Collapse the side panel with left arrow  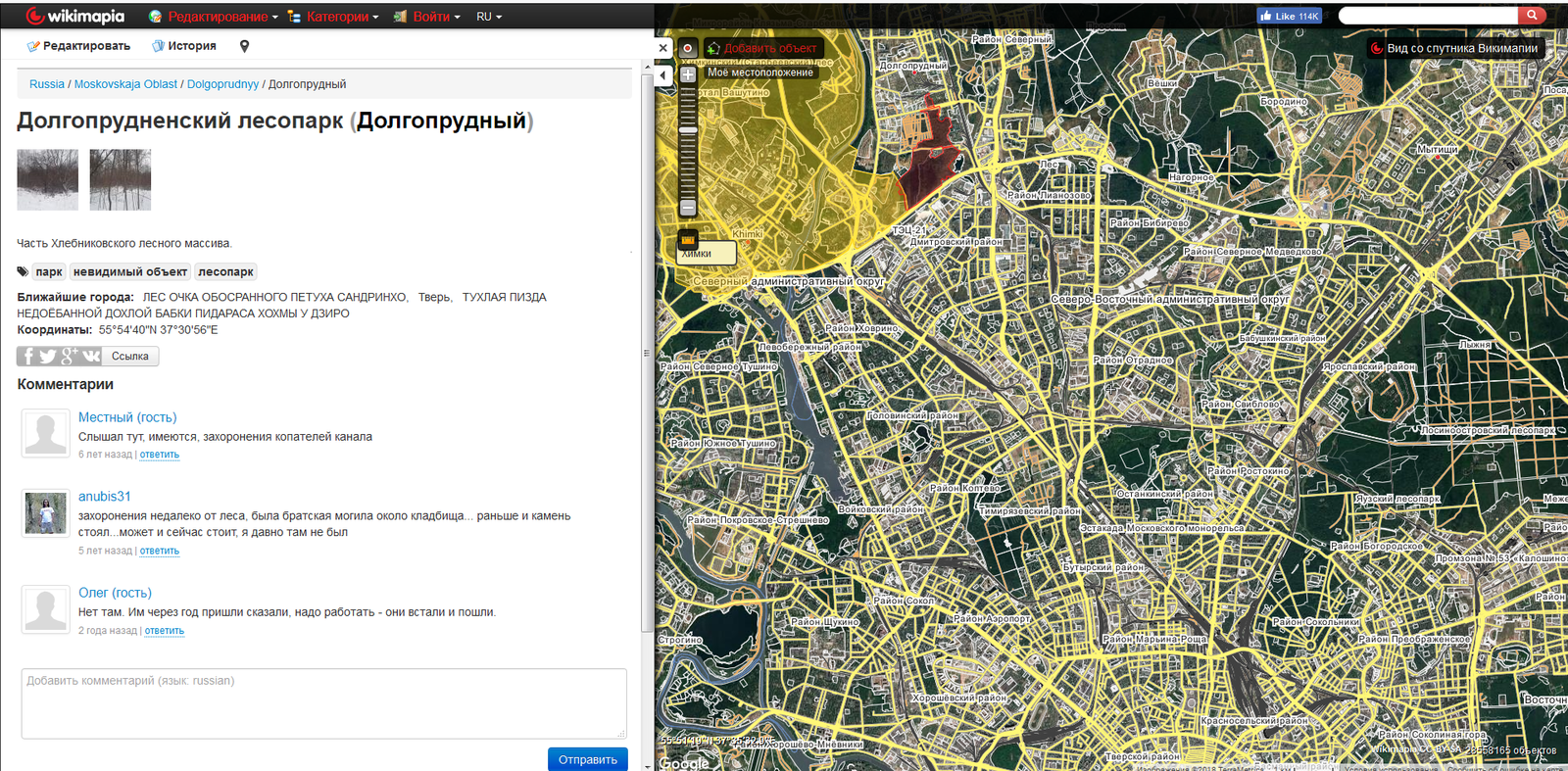tap(663, 75)
